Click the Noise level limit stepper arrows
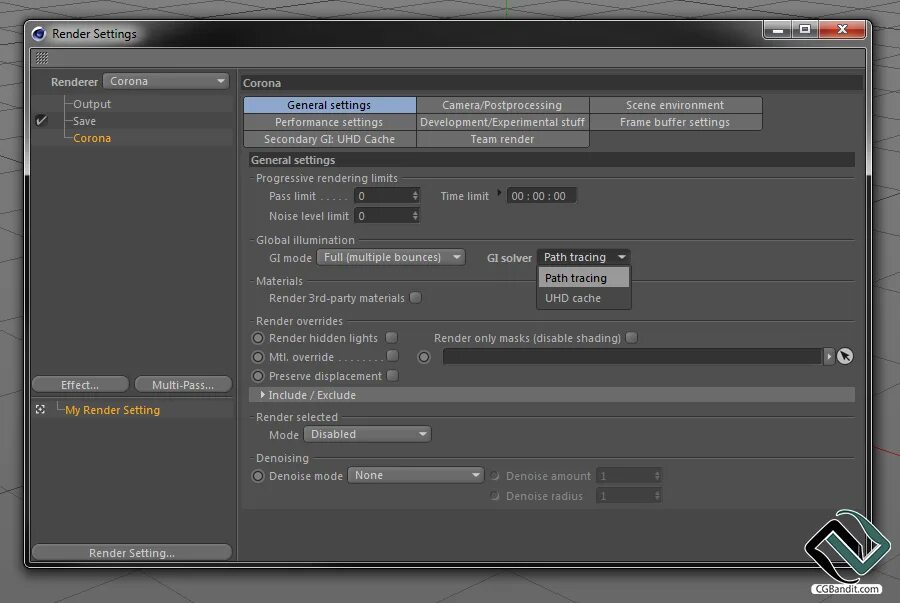 (415, 216)
